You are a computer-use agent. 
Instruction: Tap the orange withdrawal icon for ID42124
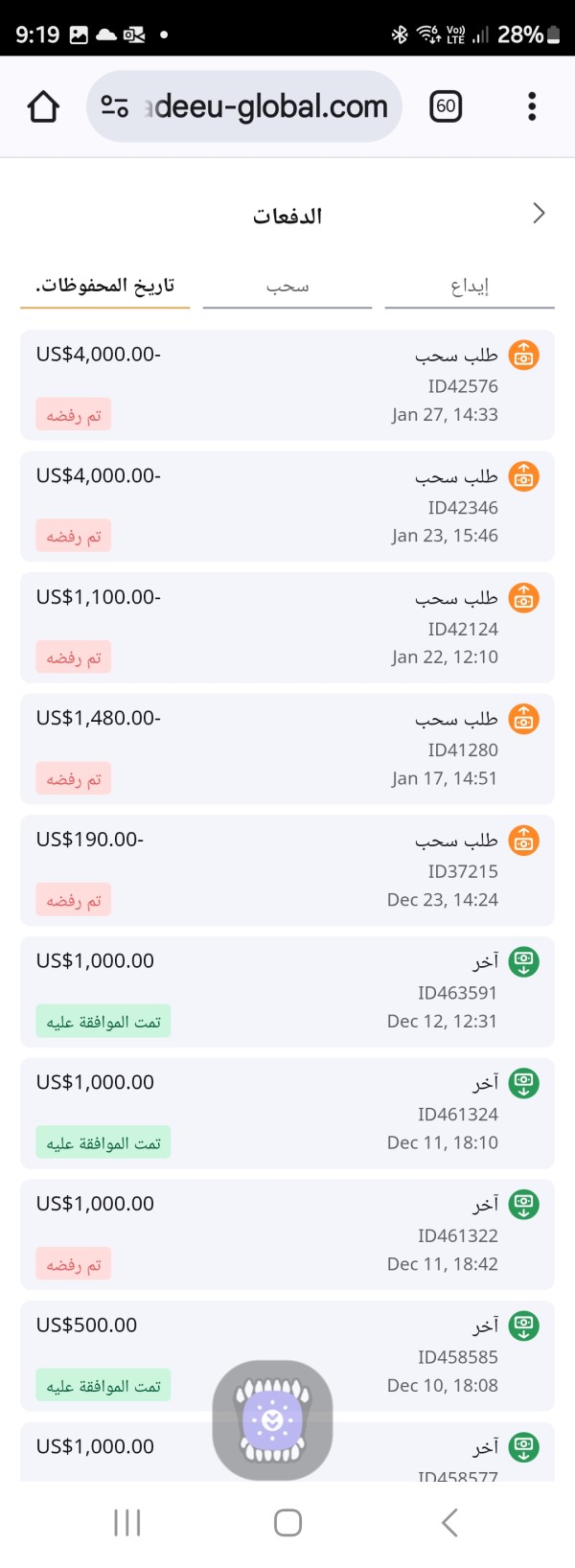(523, 598)
